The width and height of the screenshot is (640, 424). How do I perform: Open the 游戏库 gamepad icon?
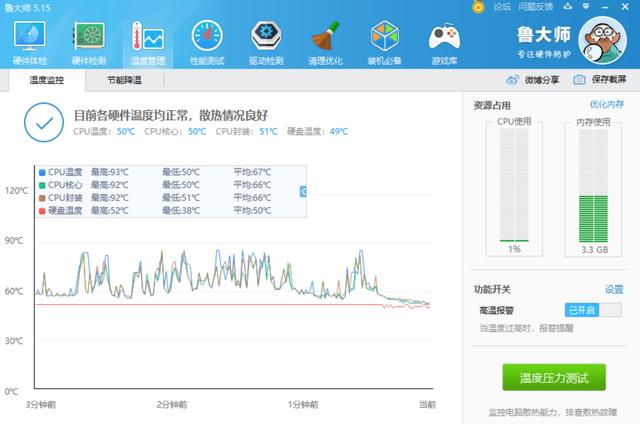pos(444,42)
